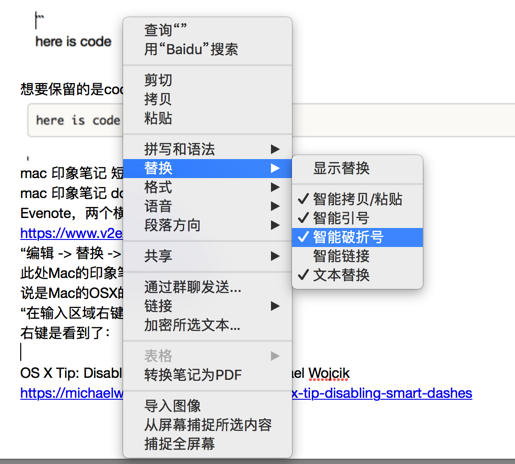Click the line starting 说是Mac的OSX
515x464 pixels.
(x=71, y=293)
